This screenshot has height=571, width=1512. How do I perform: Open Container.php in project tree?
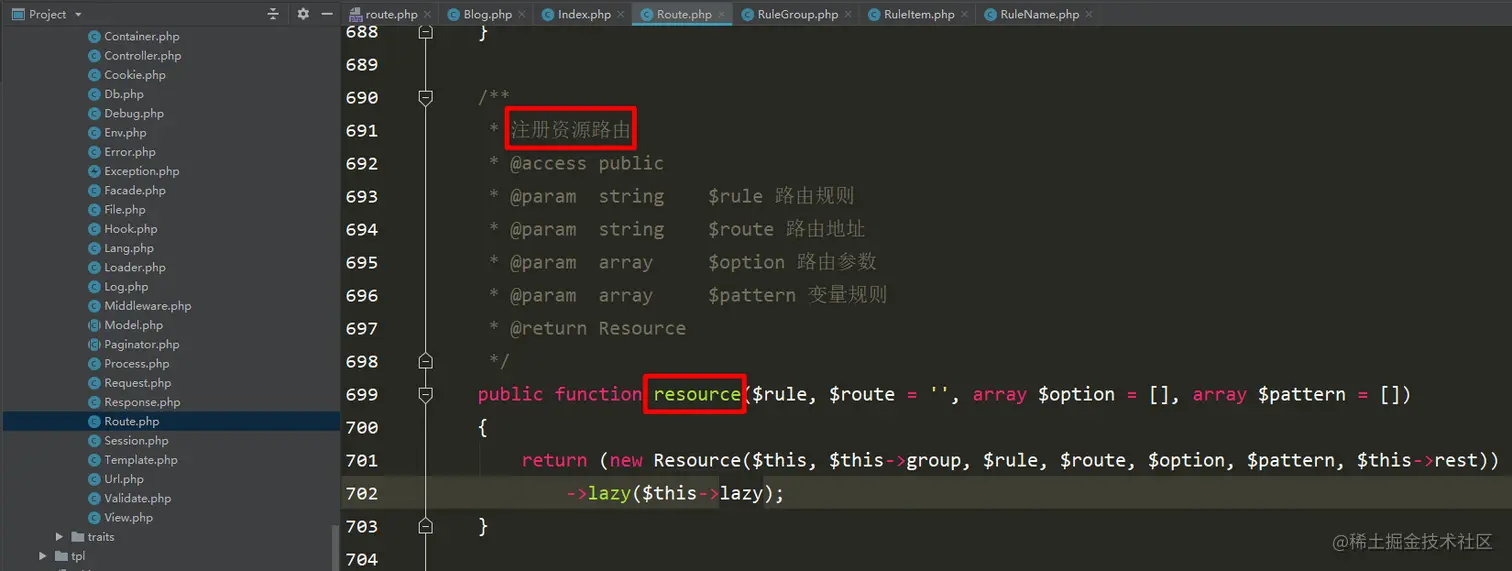point(141,37)
